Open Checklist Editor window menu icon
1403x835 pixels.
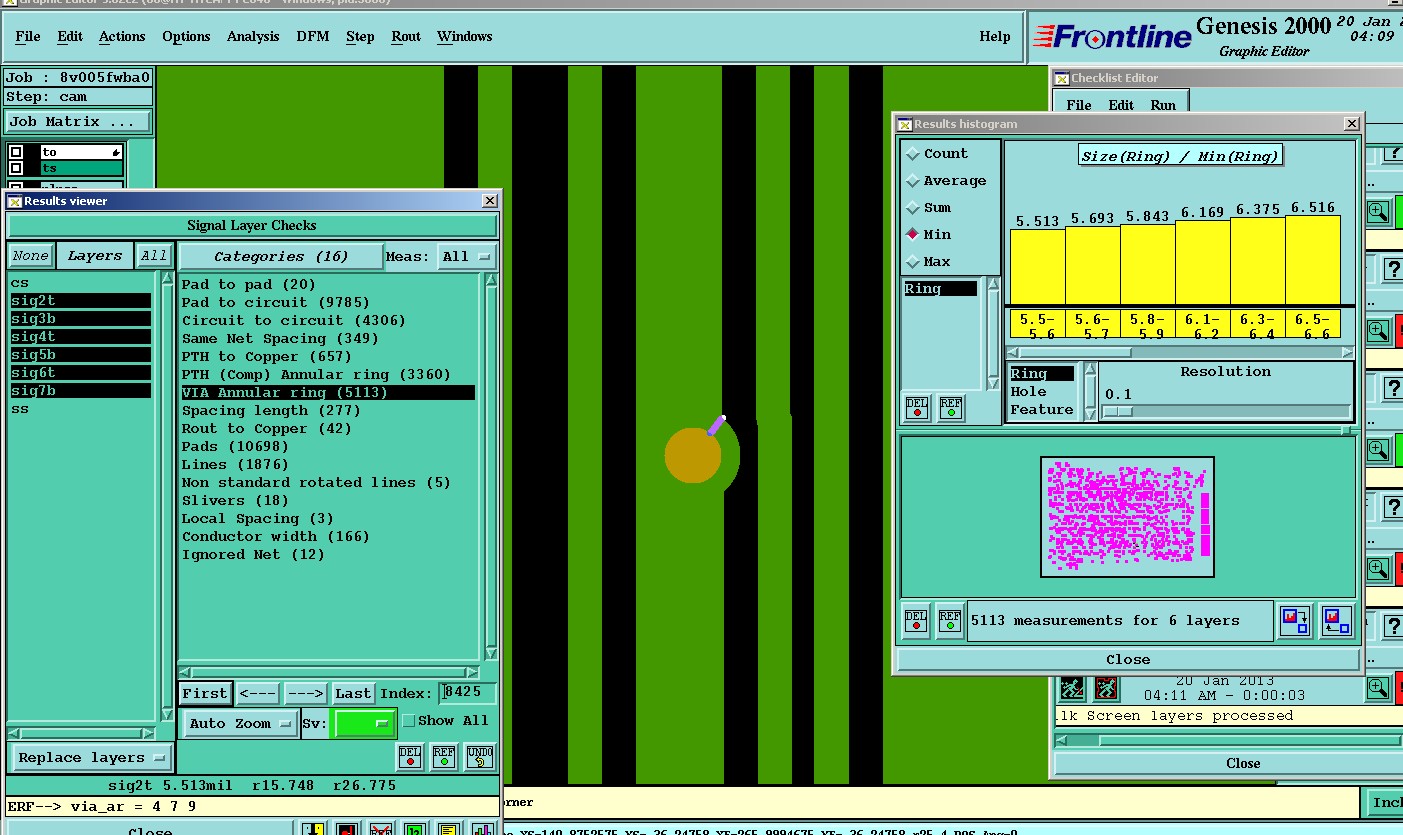click(1063, 78)
